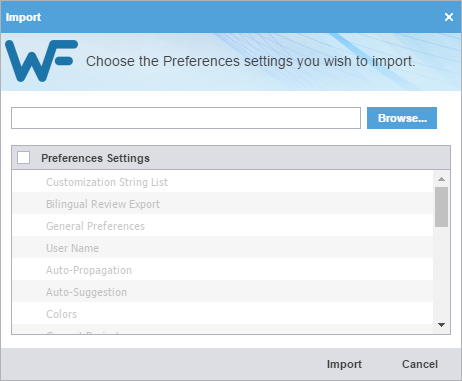Select the Bilingual Review Export row
Screen dimensions: 462x381
pyautogui.click(x=223, y=204)
